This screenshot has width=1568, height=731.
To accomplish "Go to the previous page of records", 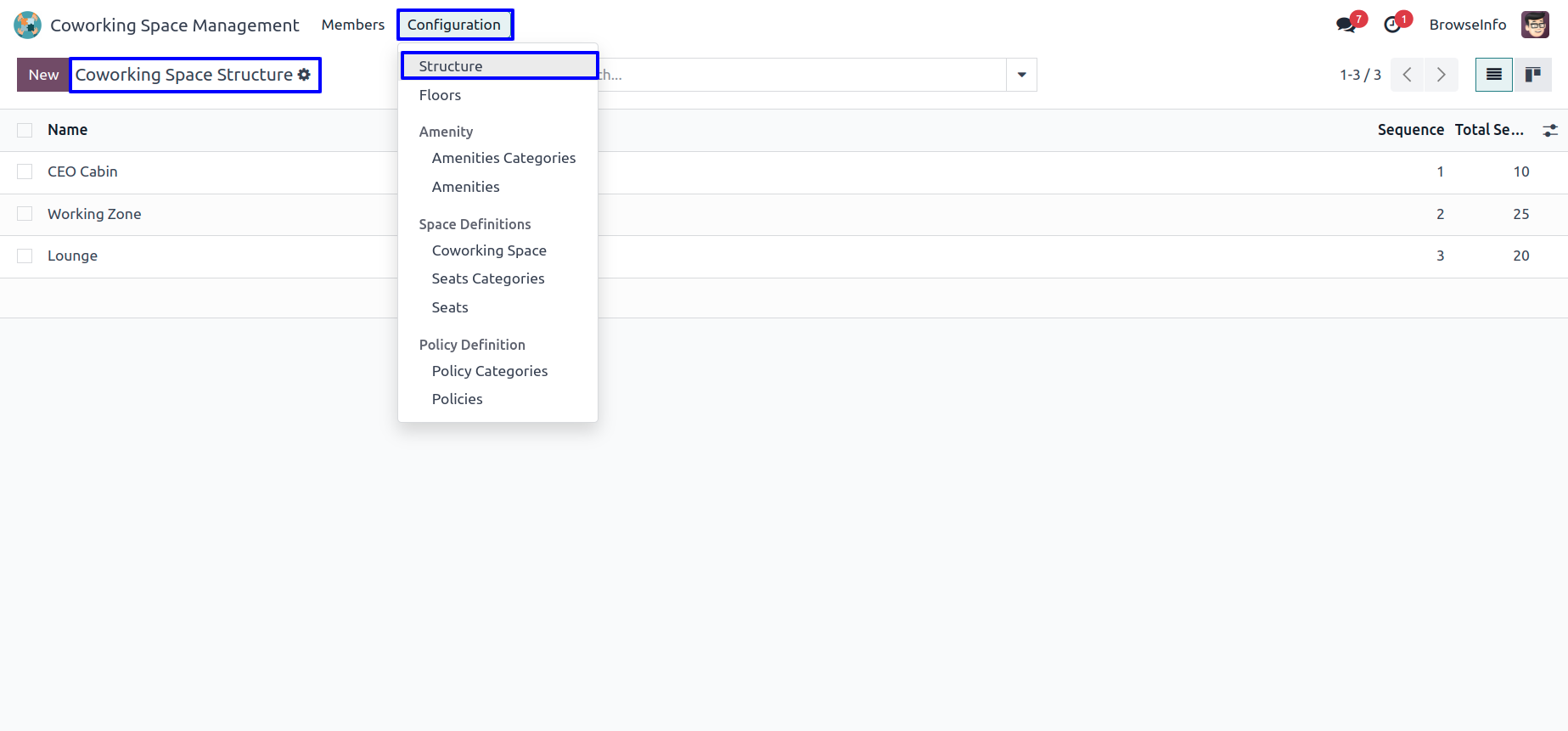I will 1407,75.
